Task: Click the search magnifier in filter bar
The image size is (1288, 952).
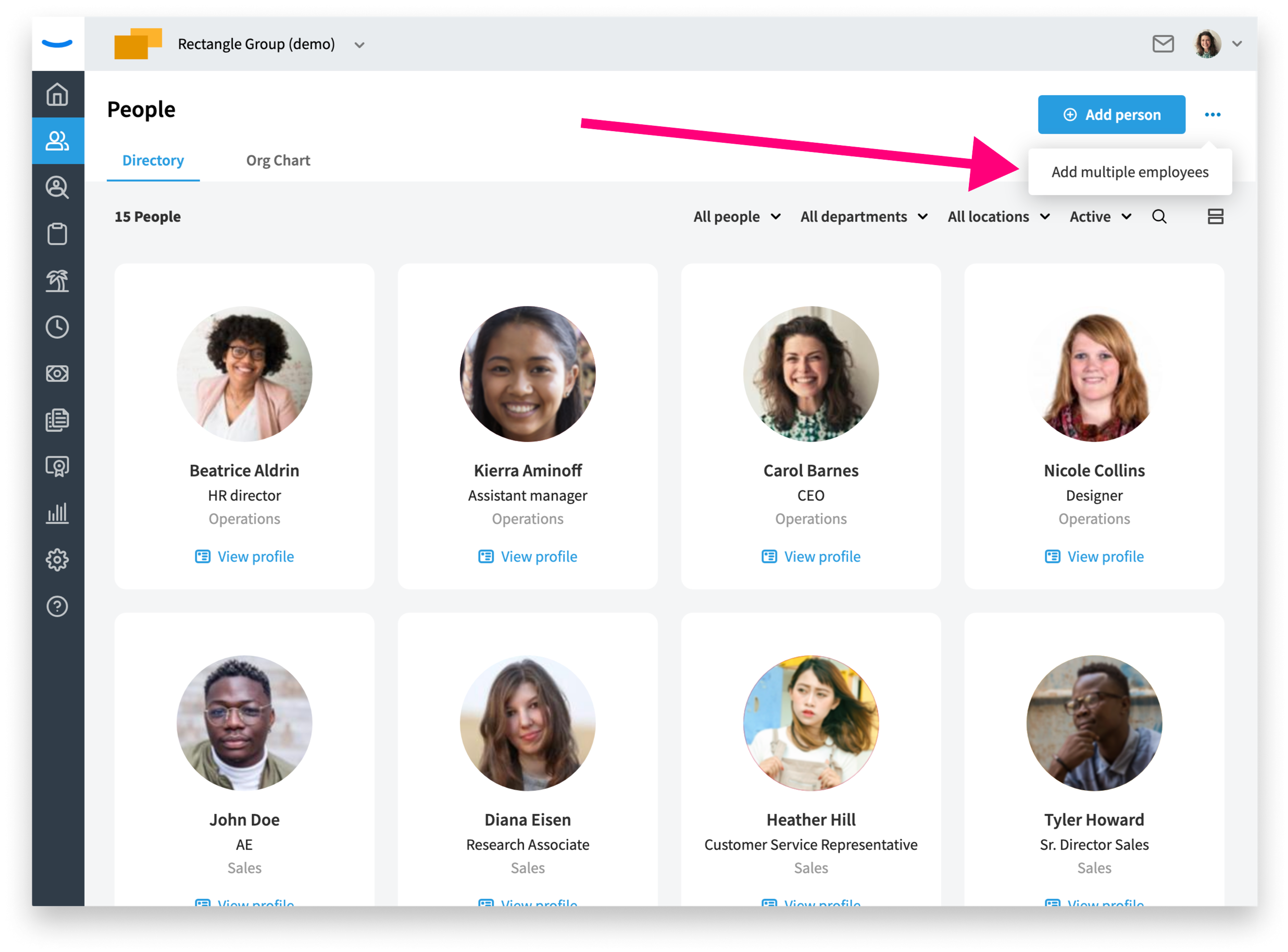Action: pyautogui.click(x=1160, y=217)
